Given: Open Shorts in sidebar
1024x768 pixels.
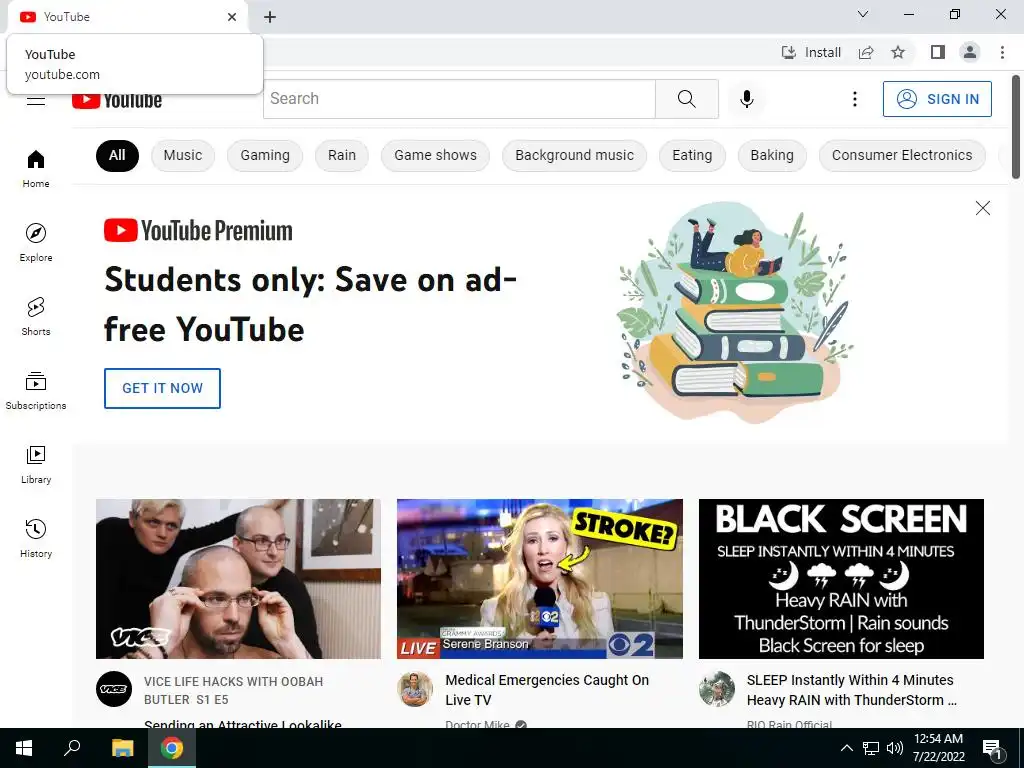Looking at the screenshot, I should pos(36,316).
